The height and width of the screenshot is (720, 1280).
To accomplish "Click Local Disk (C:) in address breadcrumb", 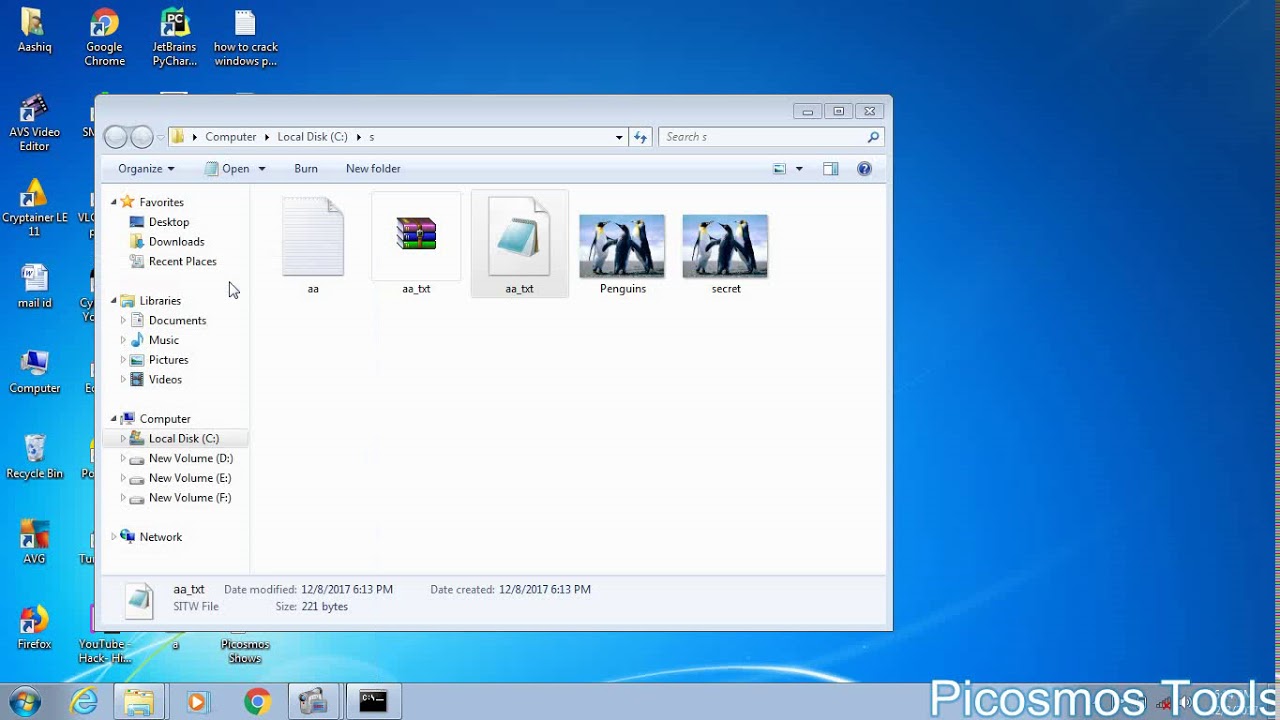I will (x=312, y=137).
